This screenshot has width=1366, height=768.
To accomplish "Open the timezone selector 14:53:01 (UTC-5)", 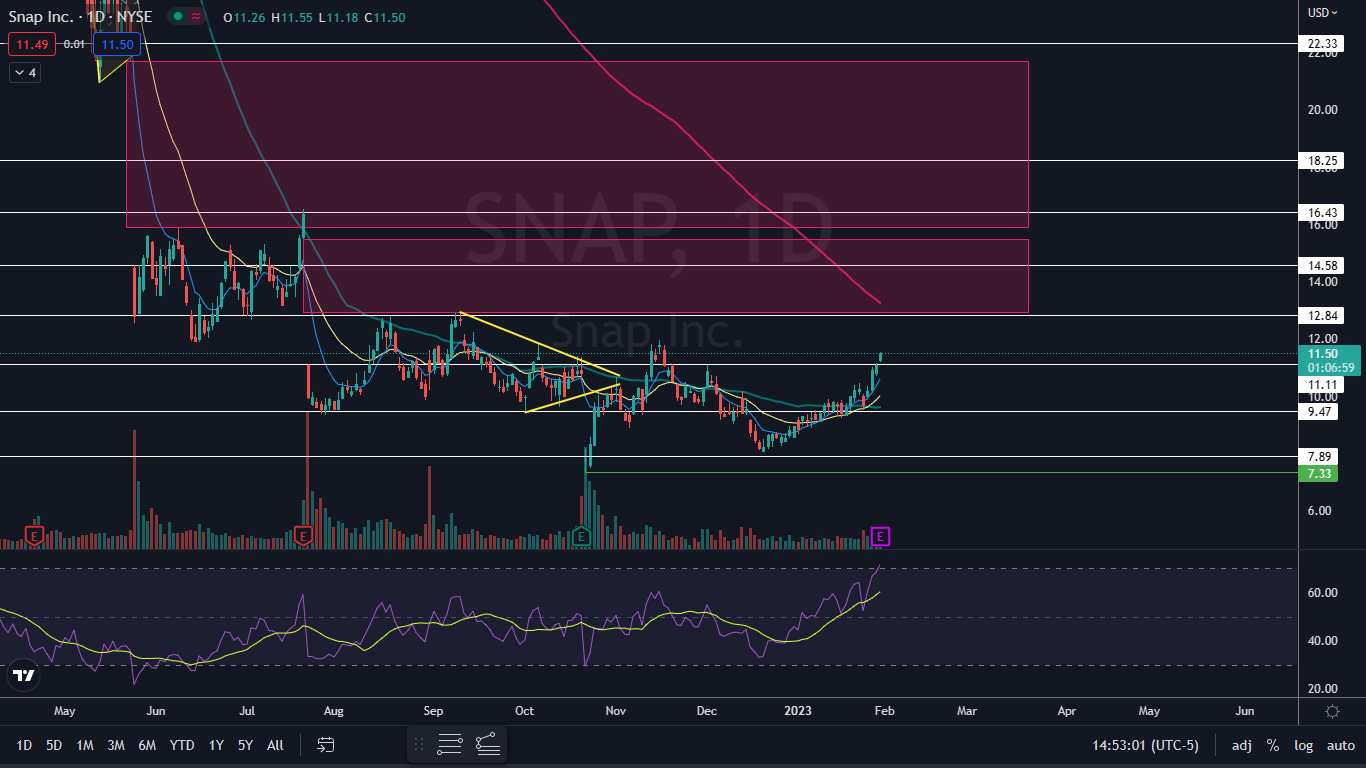I will tap(1145, 745).
